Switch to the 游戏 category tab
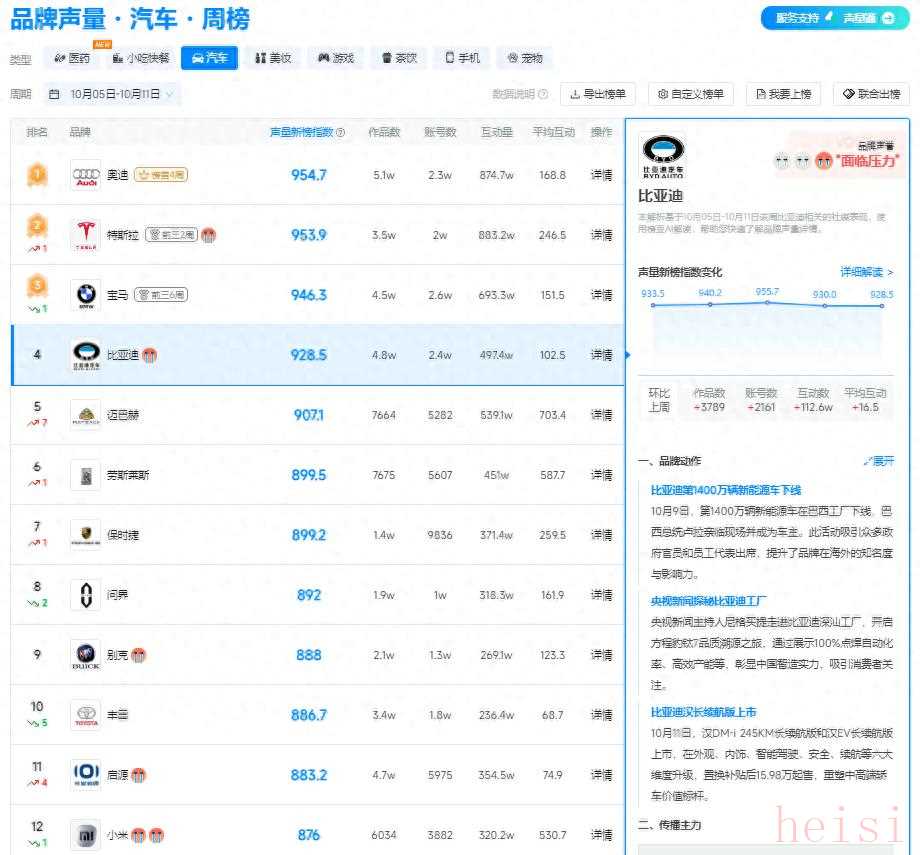Image resolution: width=920 pixels, height=855 pixels. coord(336,58)
